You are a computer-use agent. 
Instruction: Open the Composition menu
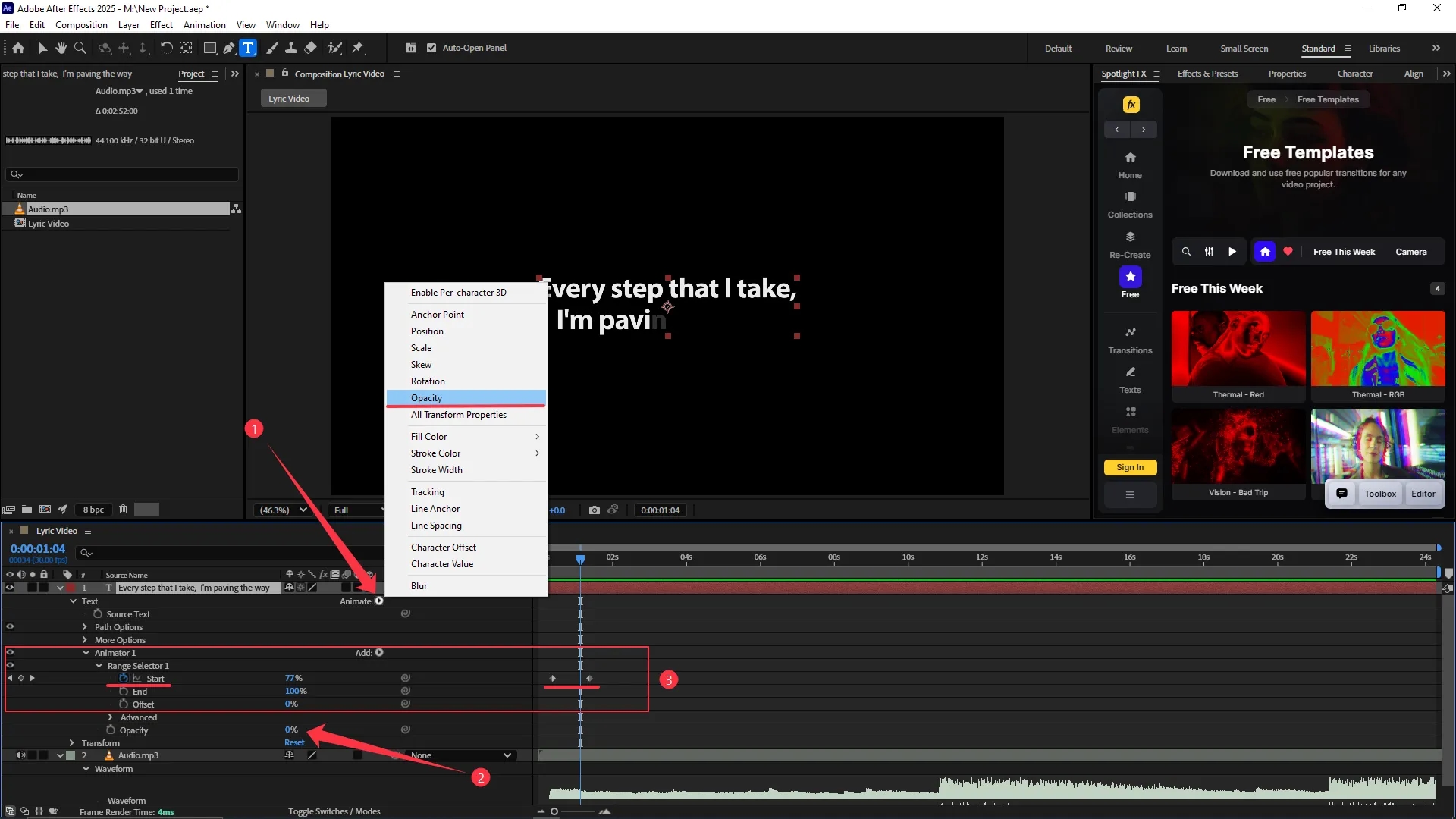(81, 25)
